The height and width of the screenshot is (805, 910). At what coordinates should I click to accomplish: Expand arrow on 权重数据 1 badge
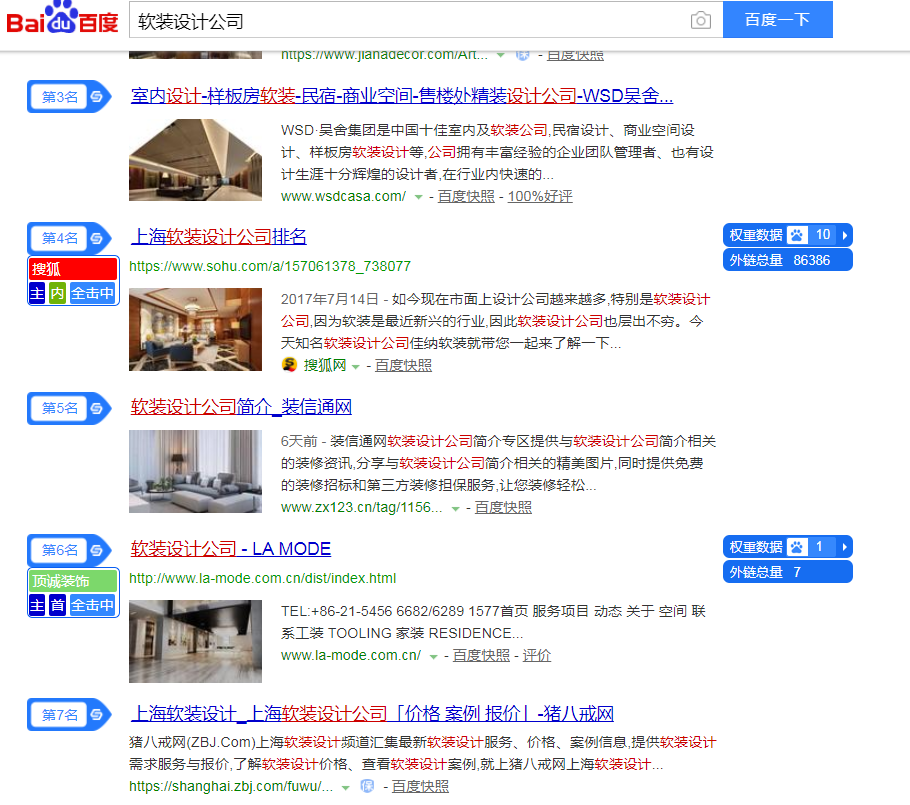pyautogui.click(x=845, y=547)
